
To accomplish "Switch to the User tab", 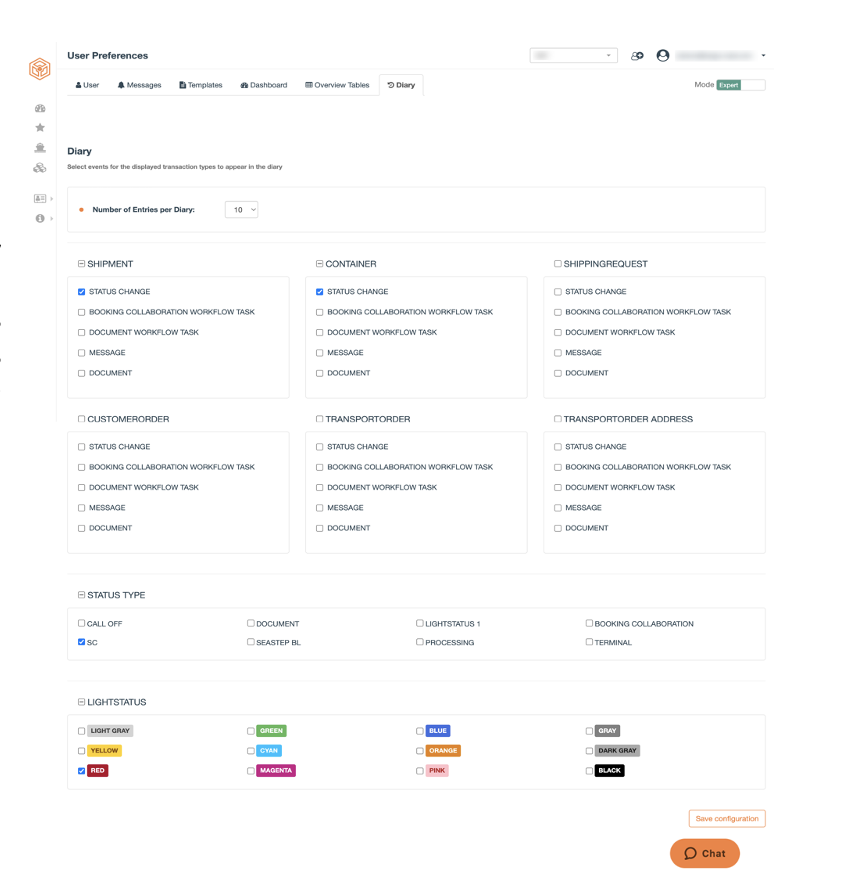I will (x=87, y=85).
